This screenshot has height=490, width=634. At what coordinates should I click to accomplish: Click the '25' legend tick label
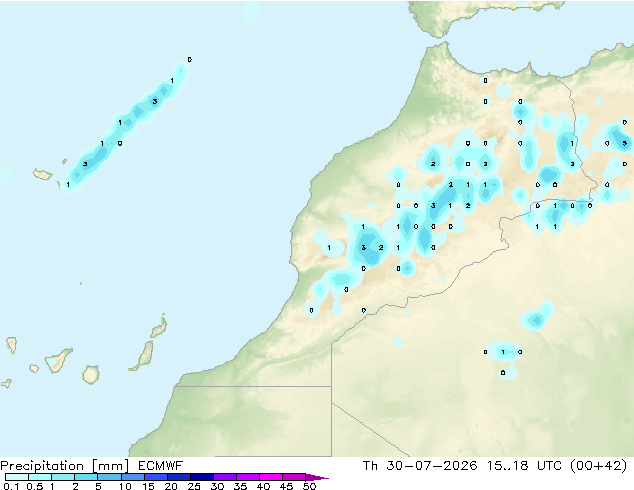[x=194, y=486]
